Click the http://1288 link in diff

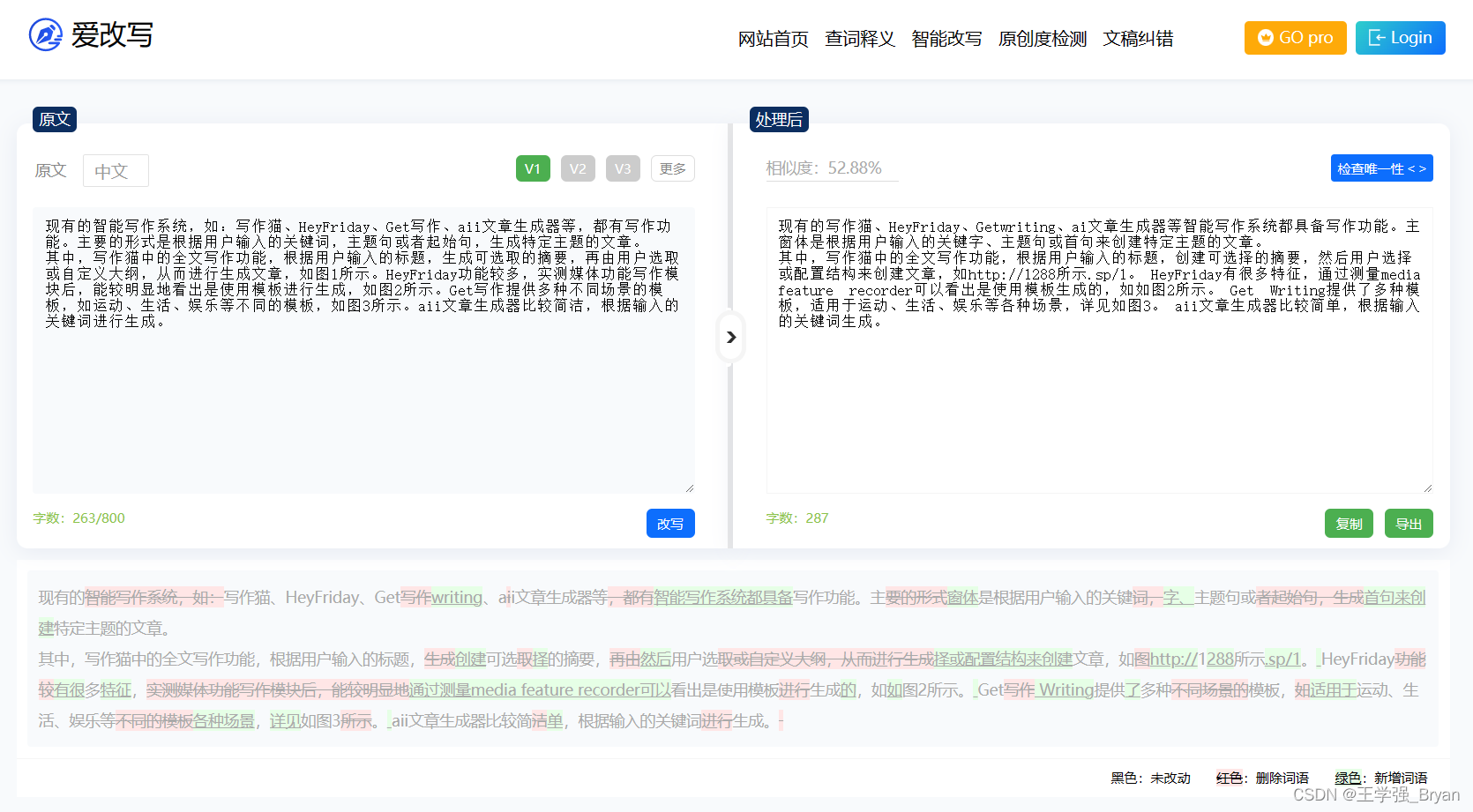(x=1192, y=659)
